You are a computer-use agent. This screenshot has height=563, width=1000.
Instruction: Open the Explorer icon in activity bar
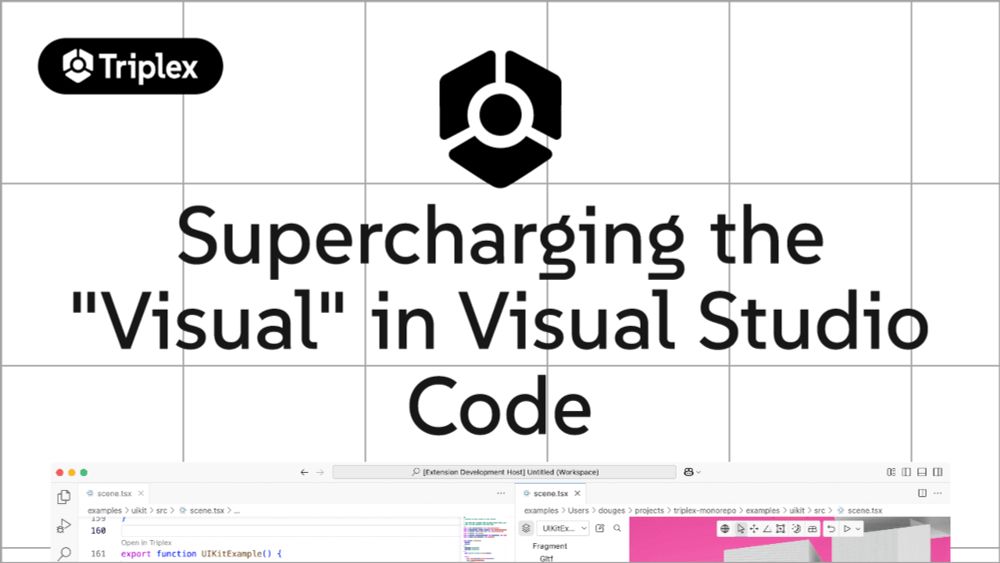(64, 497)
